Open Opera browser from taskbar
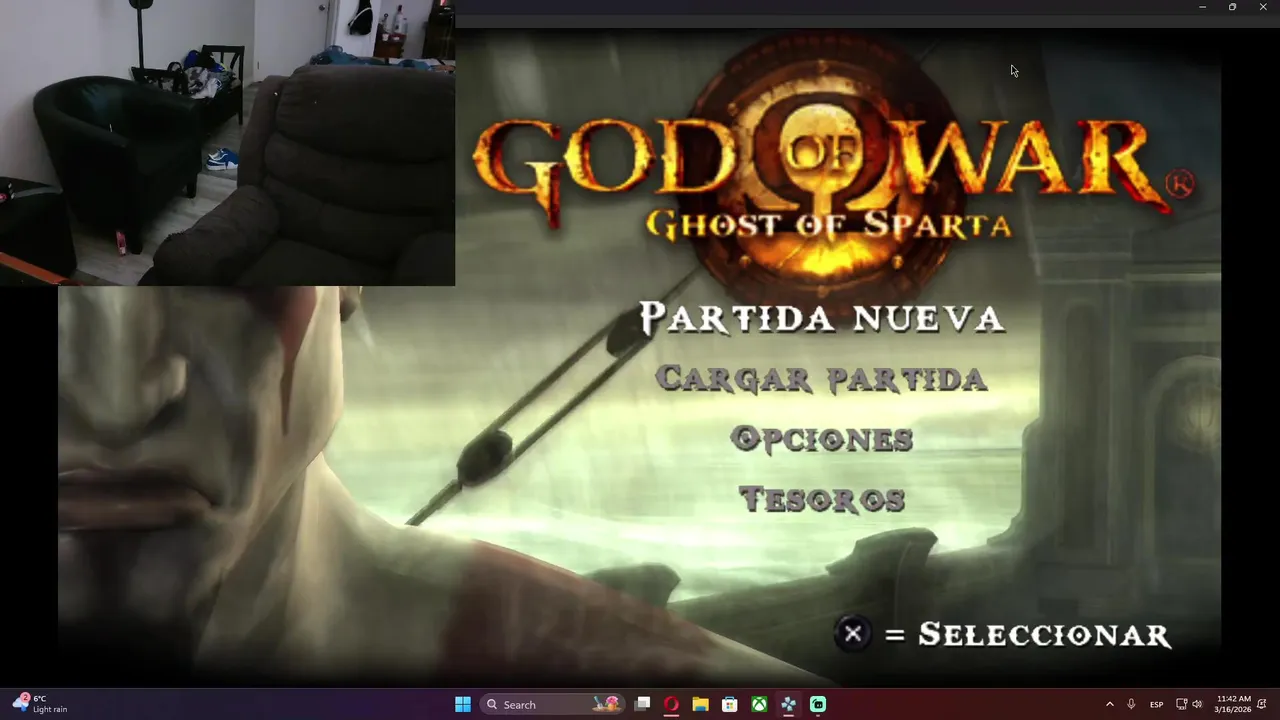Screen dimensions: 1280x720 point(672,704)
